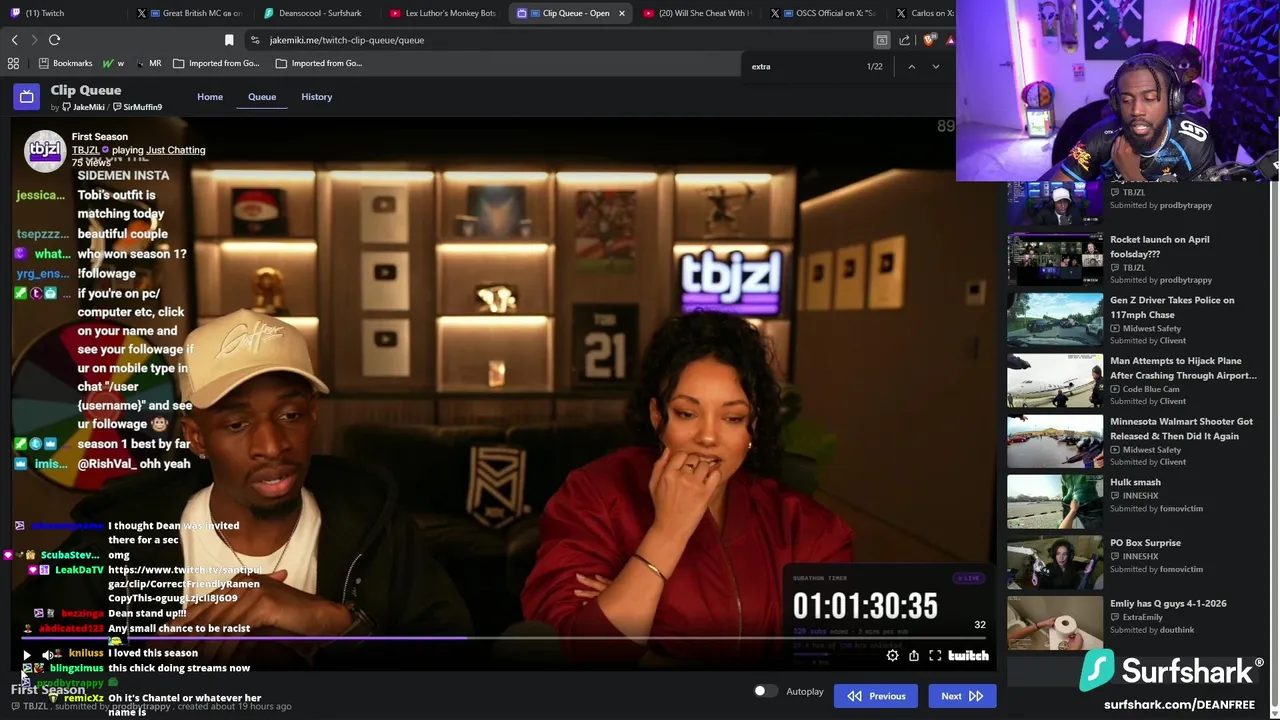Switch to OSCS Official on X tab
This screenshot has width=1280, height=720.
pos(825,13)
